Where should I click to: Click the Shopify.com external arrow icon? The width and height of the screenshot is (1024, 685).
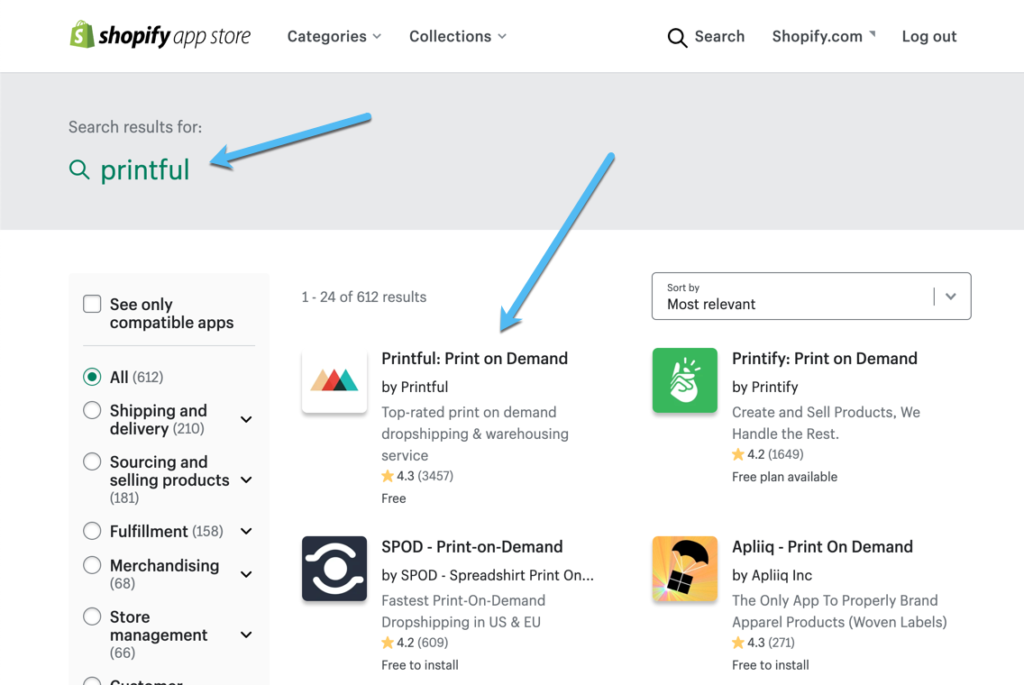coord(872,33)
